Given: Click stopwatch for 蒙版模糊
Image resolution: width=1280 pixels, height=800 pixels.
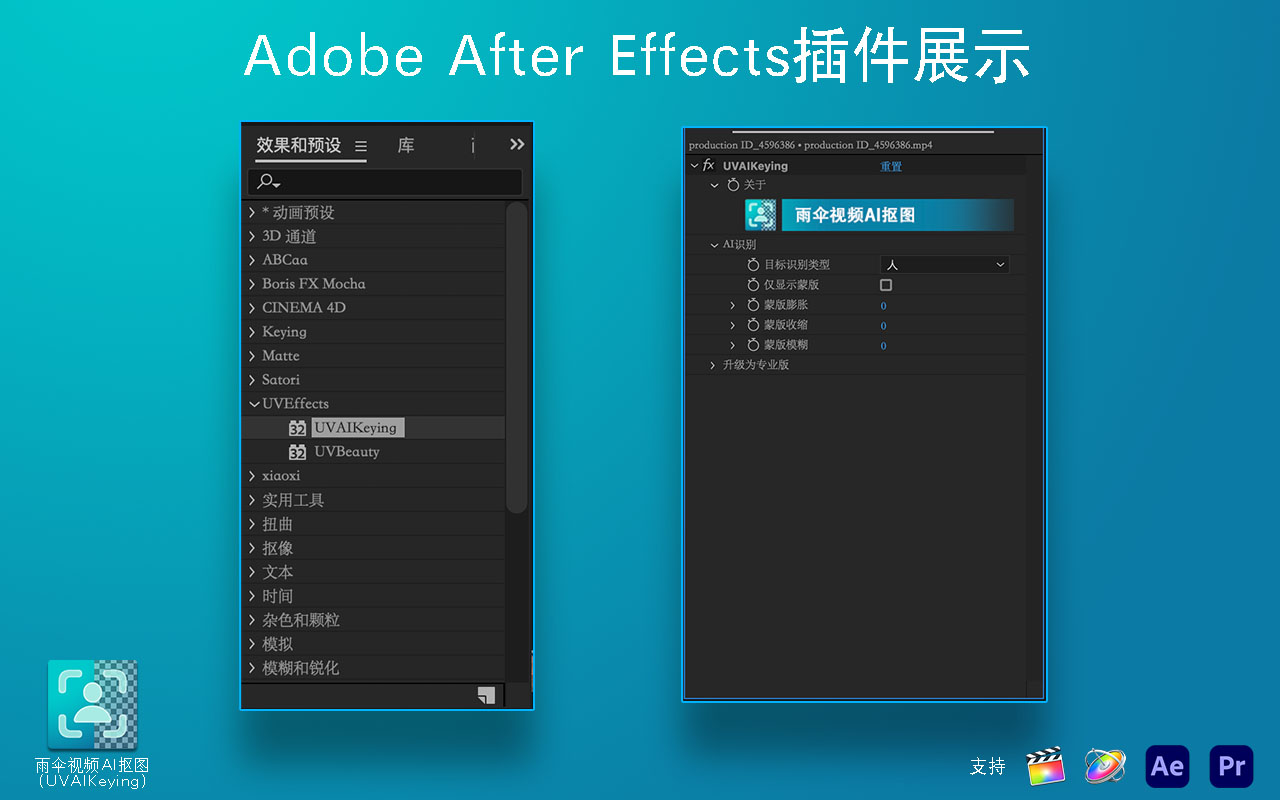Looking at the screenshot, I should coord(754,345).
